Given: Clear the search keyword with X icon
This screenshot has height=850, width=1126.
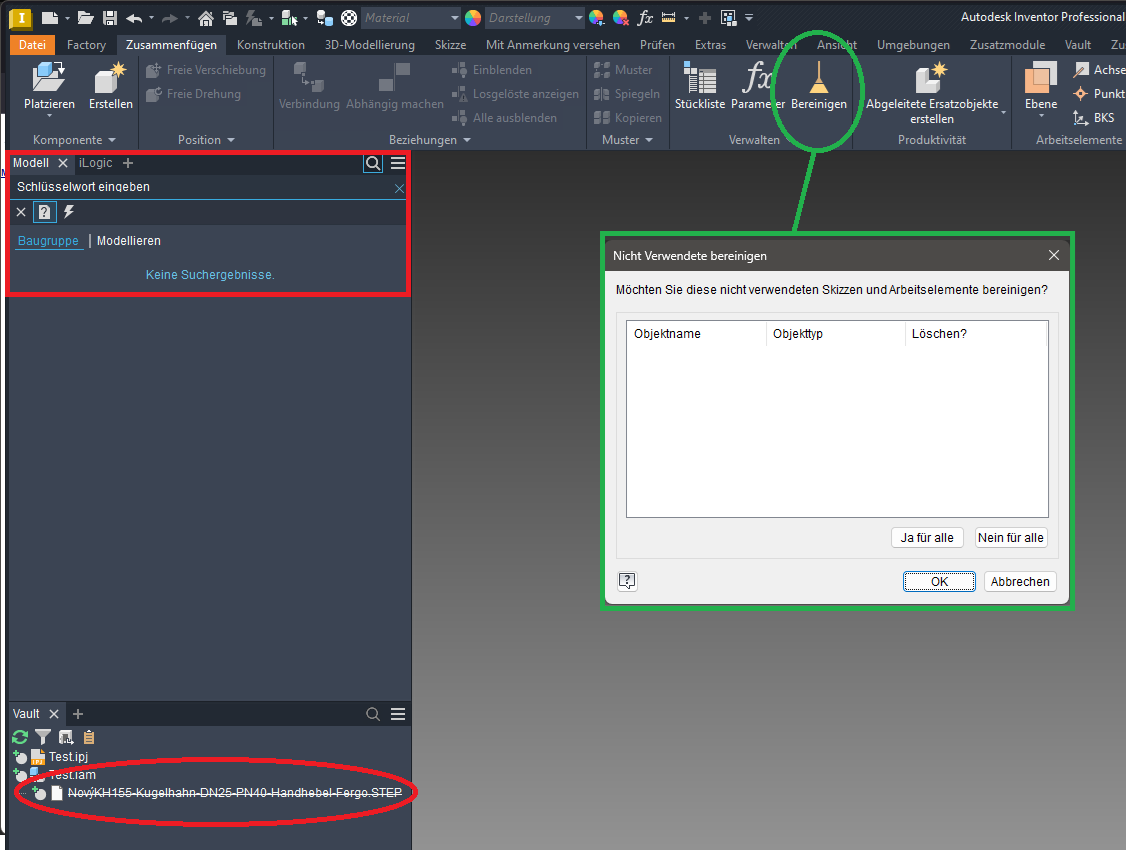Looking at the screenshot, I should [399, 189].
